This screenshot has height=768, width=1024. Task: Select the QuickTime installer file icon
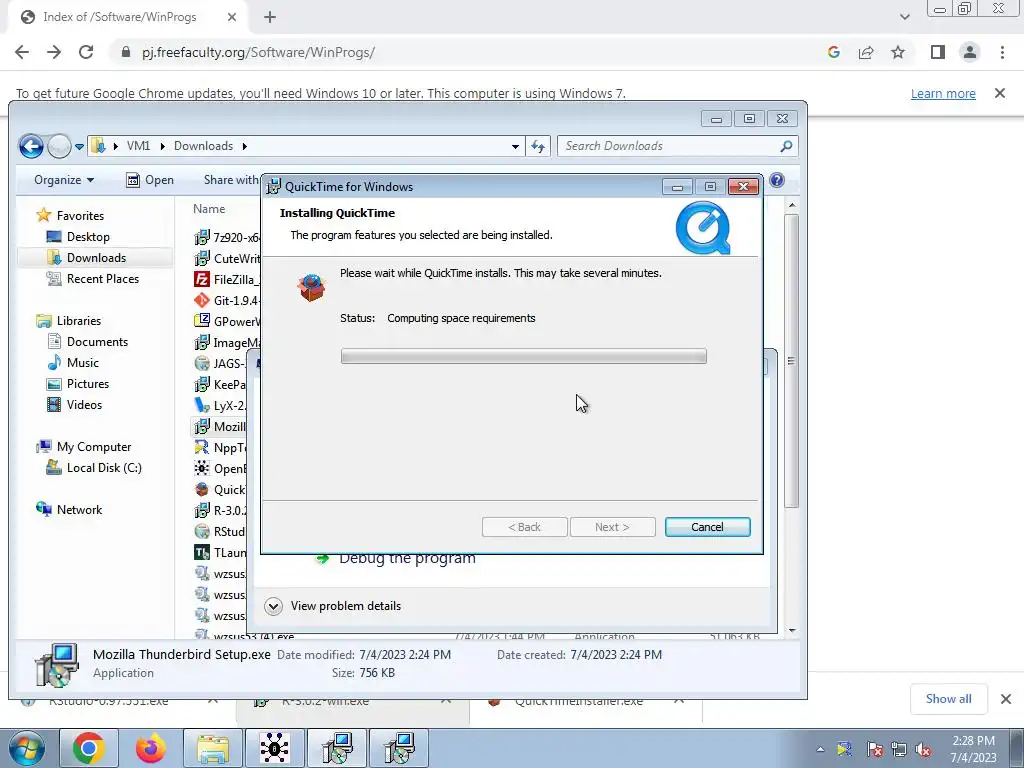tap(202, 490)
